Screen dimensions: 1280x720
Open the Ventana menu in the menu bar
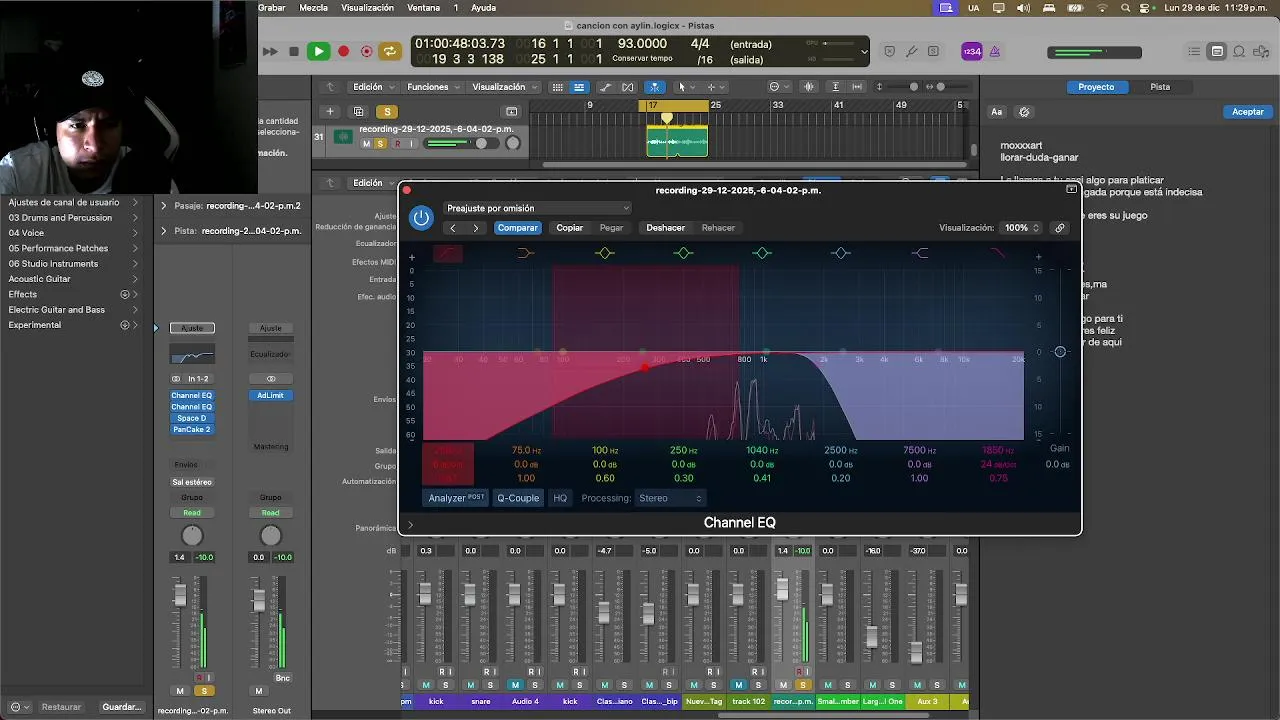[424, 8]
